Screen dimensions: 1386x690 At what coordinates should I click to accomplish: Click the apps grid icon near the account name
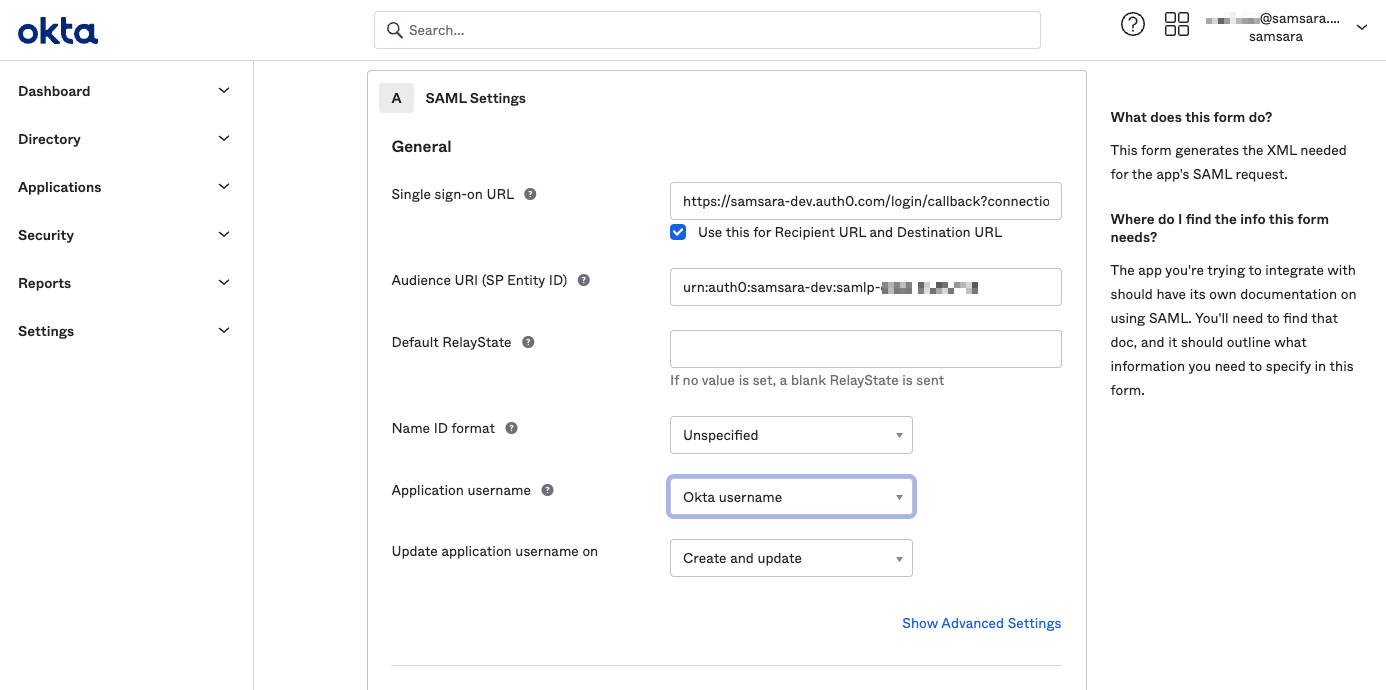(x=1177, y=23)
